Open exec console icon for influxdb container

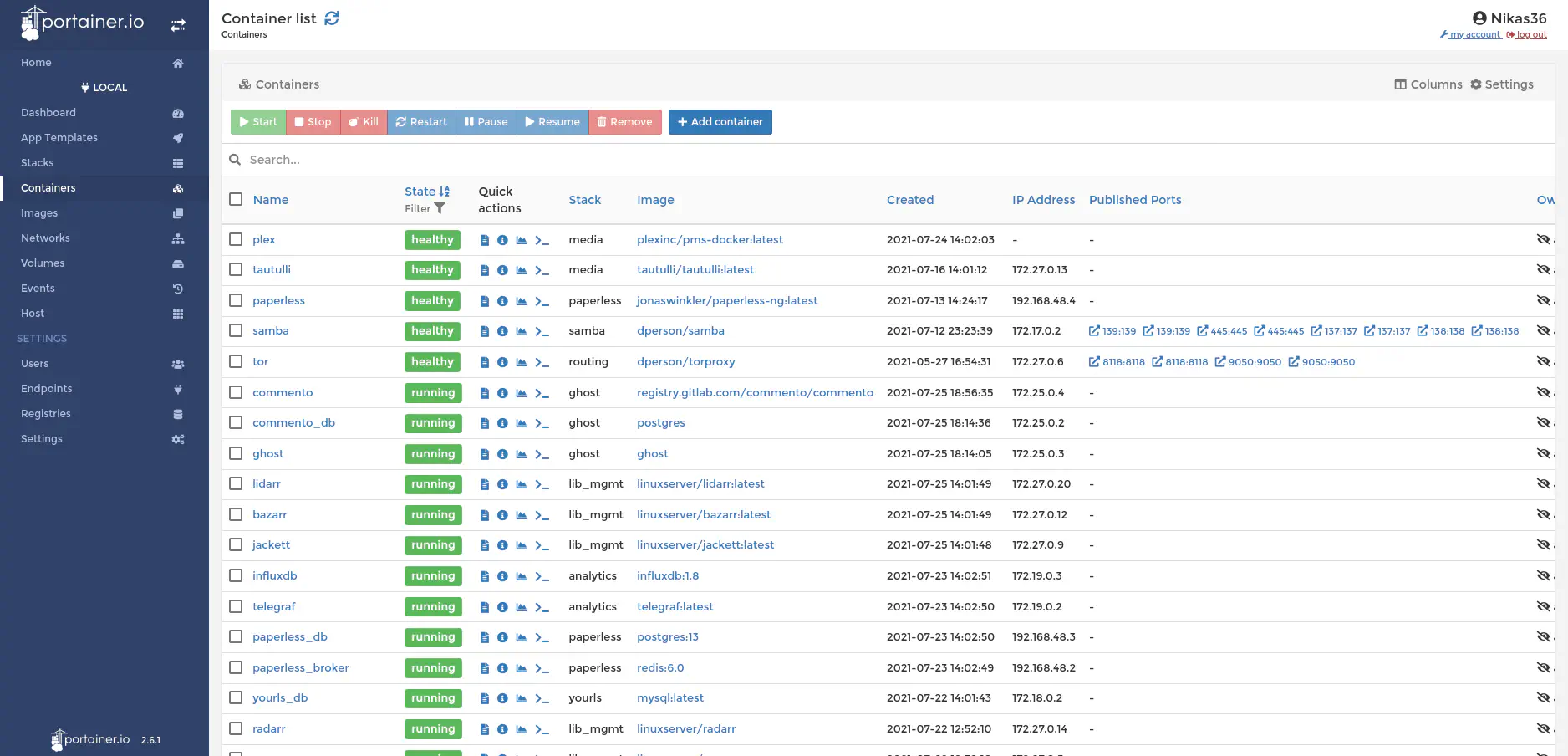(x=542, y=576)
